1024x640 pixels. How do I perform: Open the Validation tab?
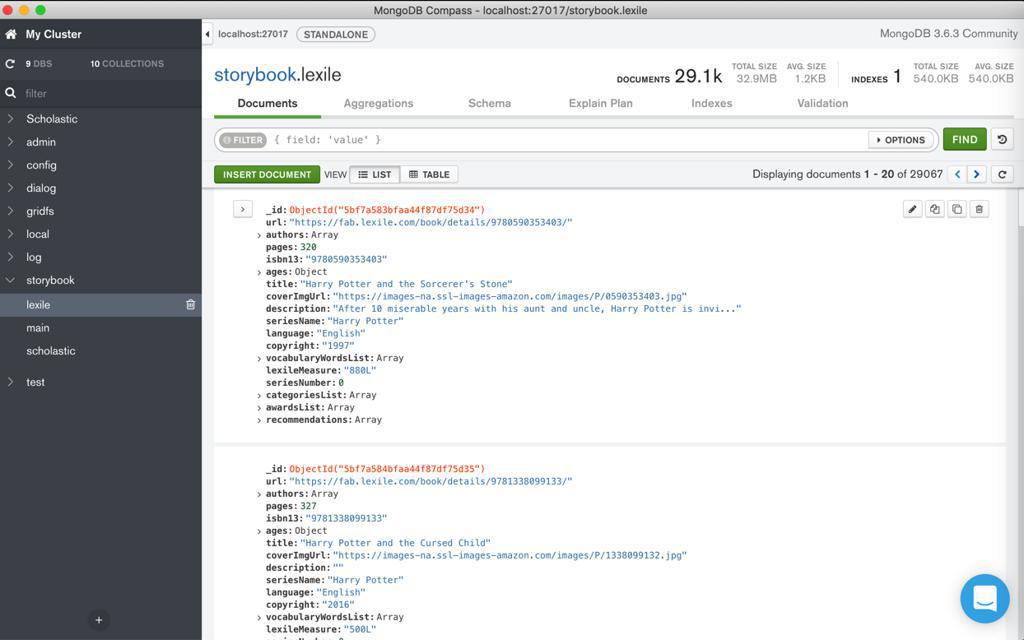pyautogui.click(x=822, y=103)
